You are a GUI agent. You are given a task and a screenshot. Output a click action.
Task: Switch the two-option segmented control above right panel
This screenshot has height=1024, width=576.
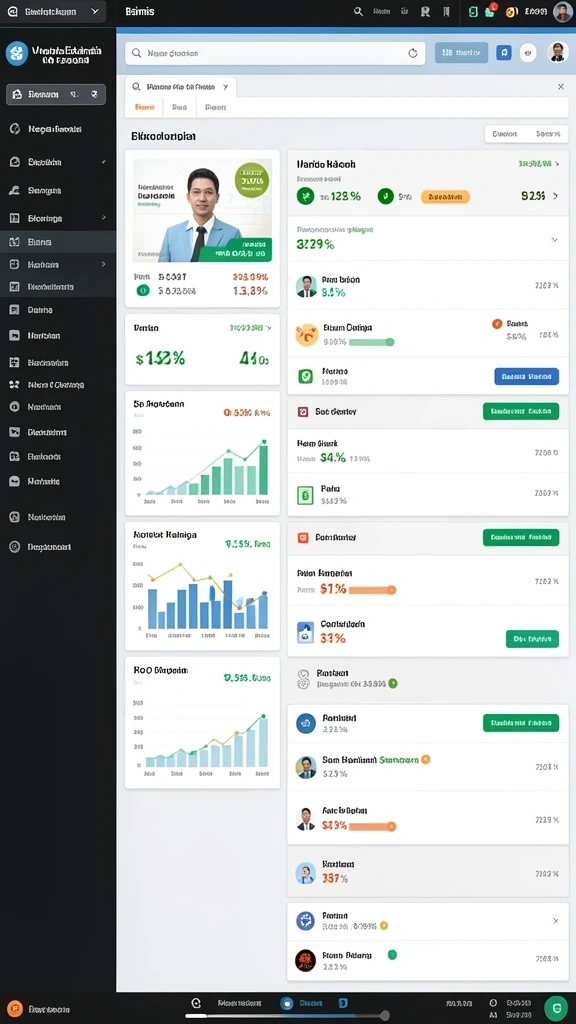pyautogui.click(x=526, y=134)
